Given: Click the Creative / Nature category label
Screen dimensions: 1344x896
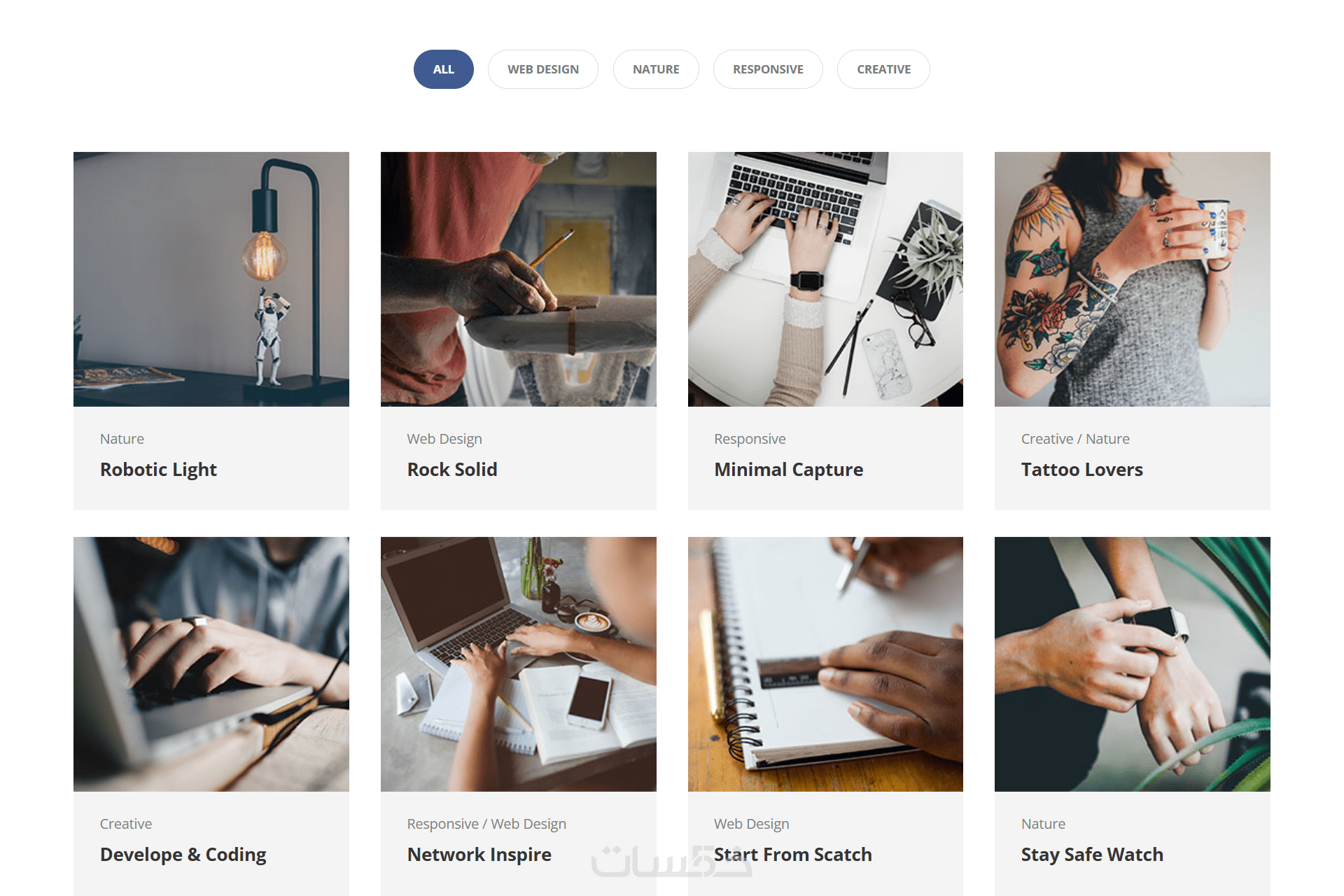Looking at the screenshot, I should tap(1075, 439).
